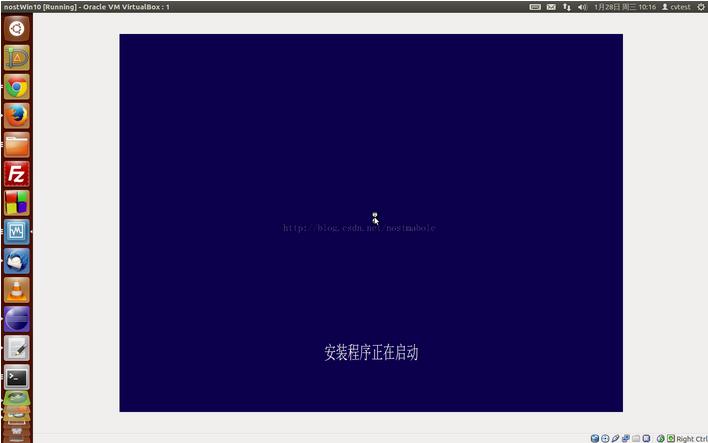Click the optical disk status icon

tap(605, 438)
